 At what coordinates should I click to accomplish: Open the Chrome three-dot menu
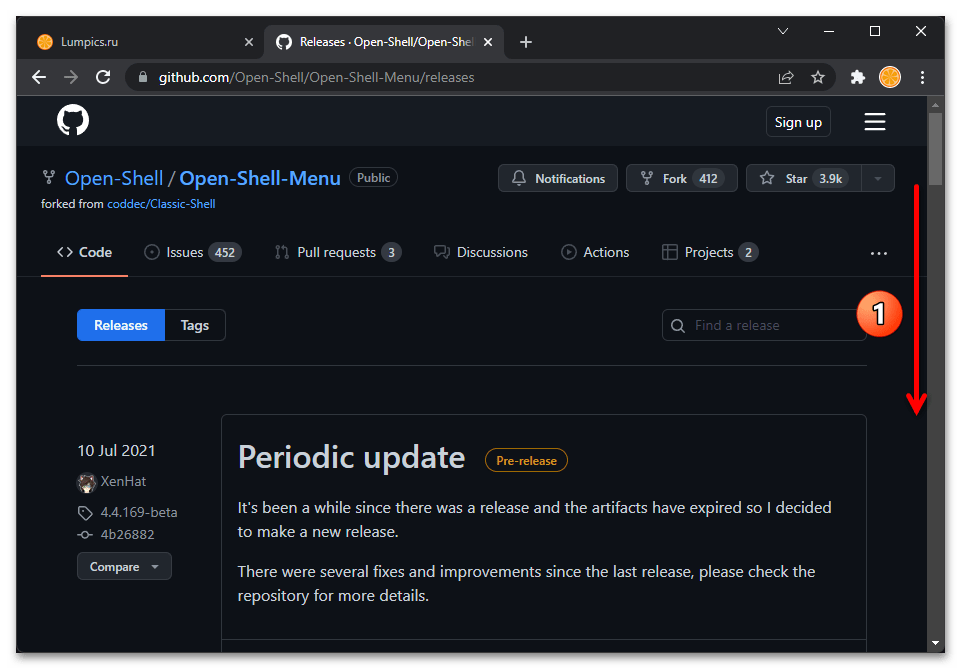[x=922, y=77]
